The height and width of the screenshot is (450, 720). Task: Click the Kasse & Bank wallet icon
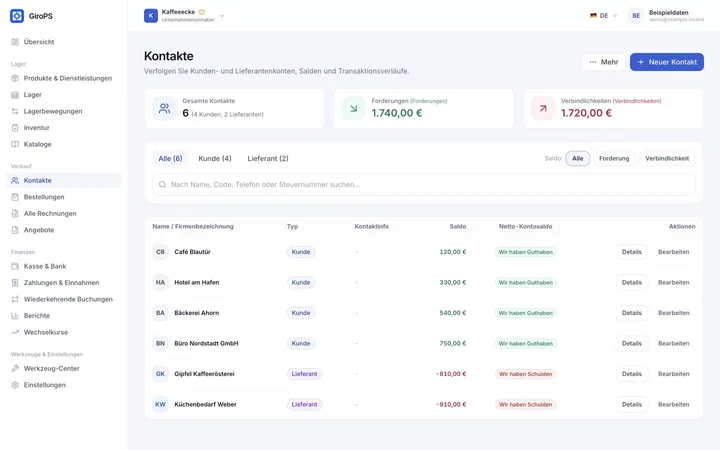click(15, 266)
